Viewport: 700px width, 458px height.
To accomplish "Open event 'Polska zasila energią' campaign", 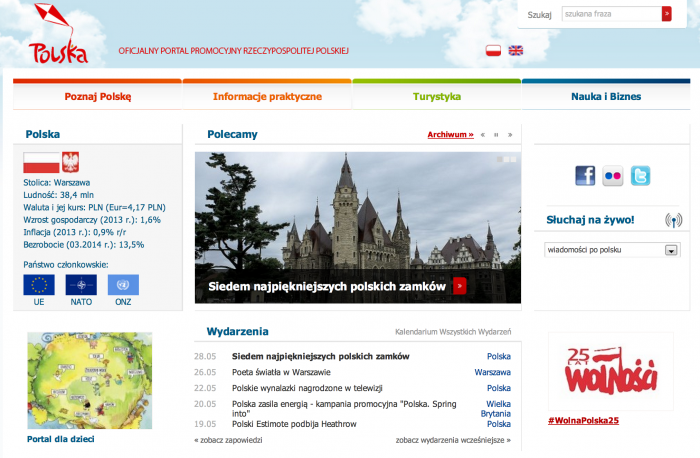I will point(344,408).
